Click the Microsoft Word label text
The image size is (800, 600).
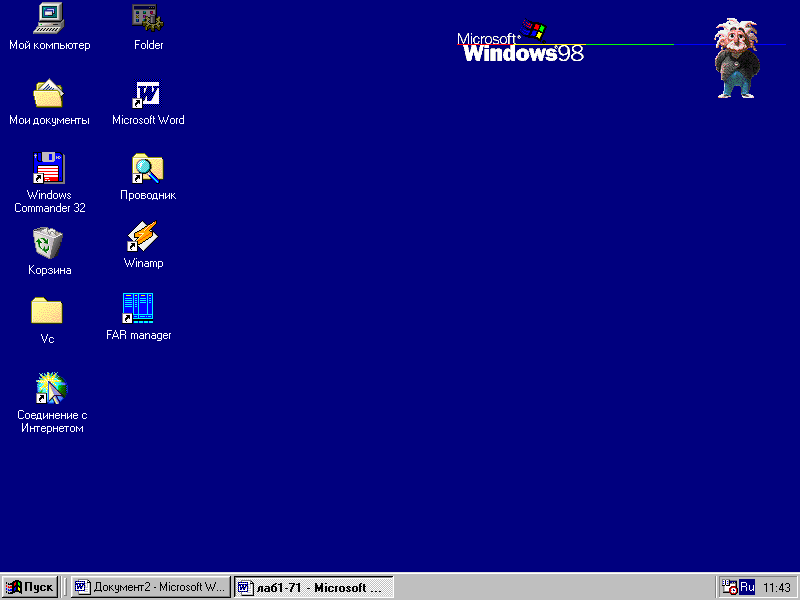coord(148,120)
